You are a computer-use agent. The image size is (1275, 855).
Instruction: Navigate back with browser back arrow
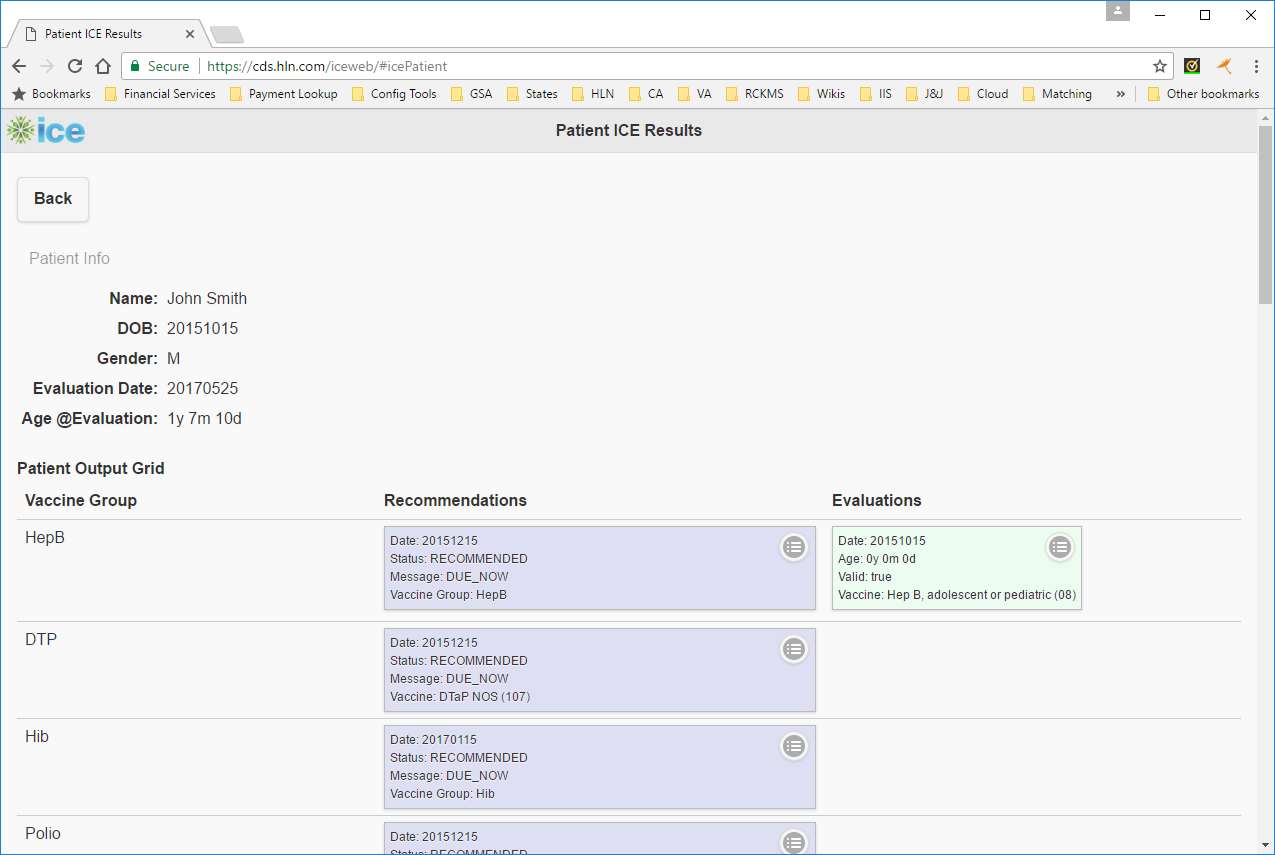tap(19, 66)
